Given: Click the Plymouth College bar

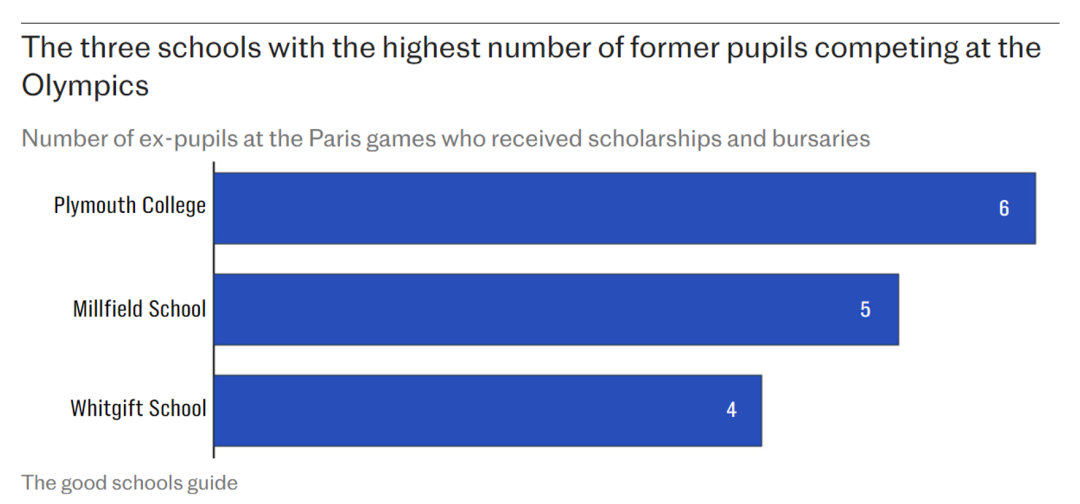Looking at the screenshot, I should point(624,208).
